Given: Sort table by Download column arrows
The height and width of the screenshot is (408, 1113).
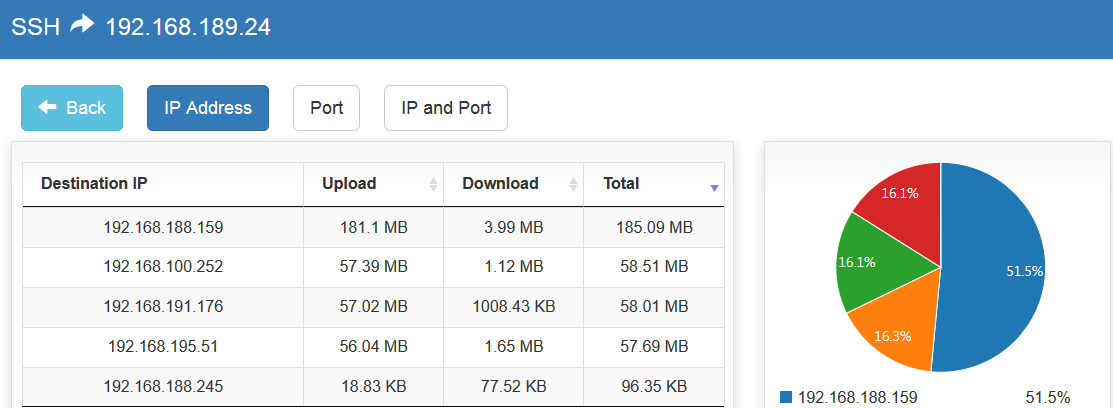Looking at the screenshot, I should 573,185.
